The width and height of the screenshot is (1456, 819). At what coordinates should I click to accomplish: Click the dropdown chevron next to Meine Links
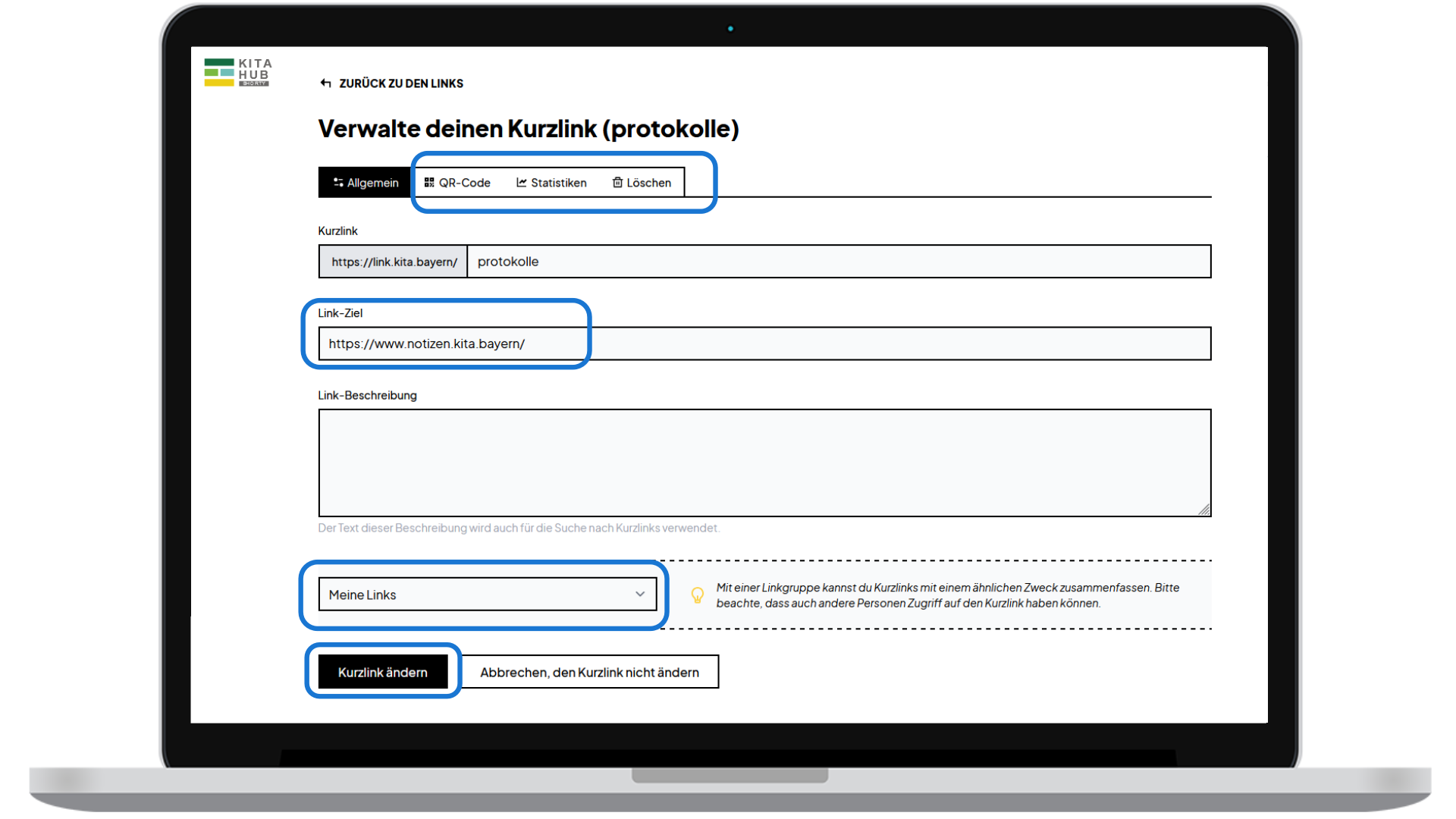point(639,595)
